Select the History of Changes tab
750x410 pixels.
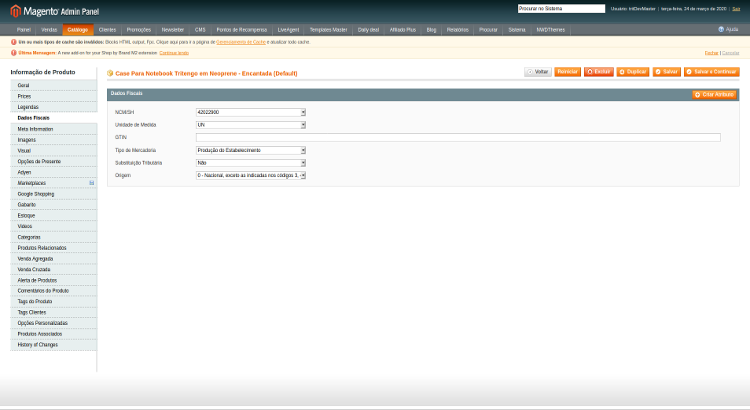click(x=54, y=344)
